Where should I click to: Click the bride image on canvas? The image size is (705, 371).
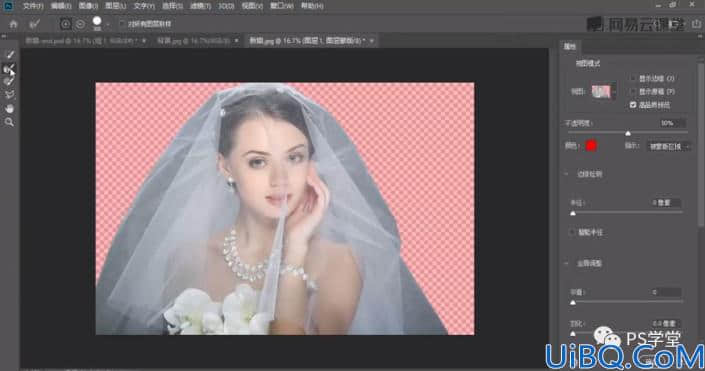(x=285, y=208)
